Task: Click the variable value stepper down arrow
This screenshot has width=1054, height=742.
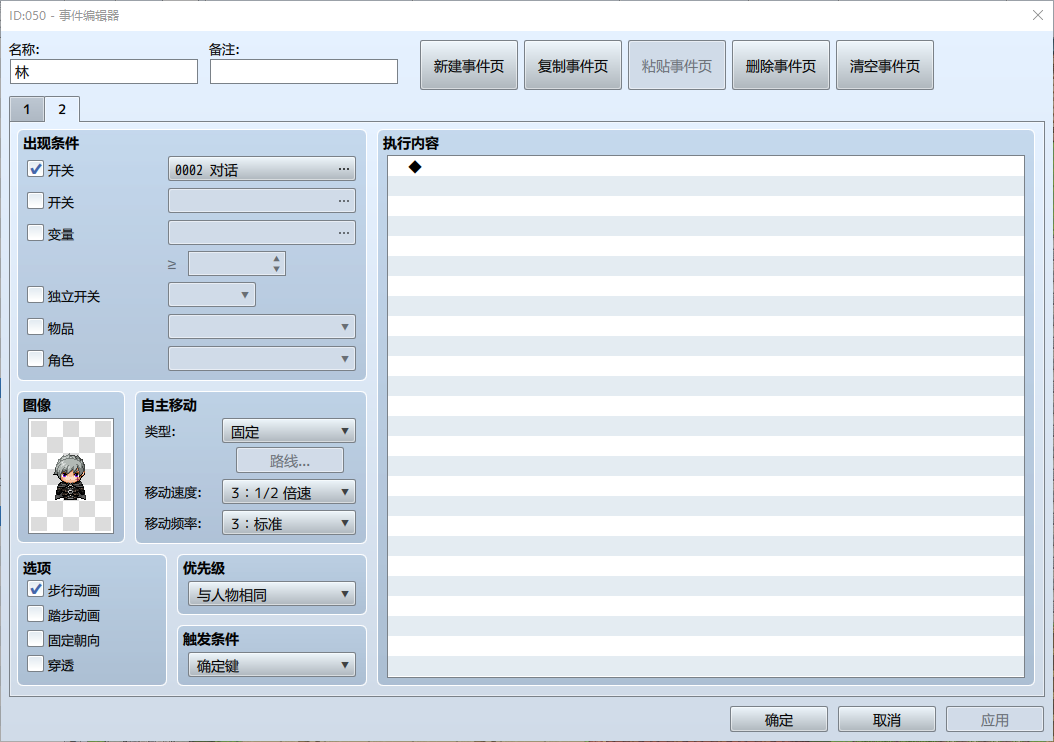Action: (x=276, y=269)
